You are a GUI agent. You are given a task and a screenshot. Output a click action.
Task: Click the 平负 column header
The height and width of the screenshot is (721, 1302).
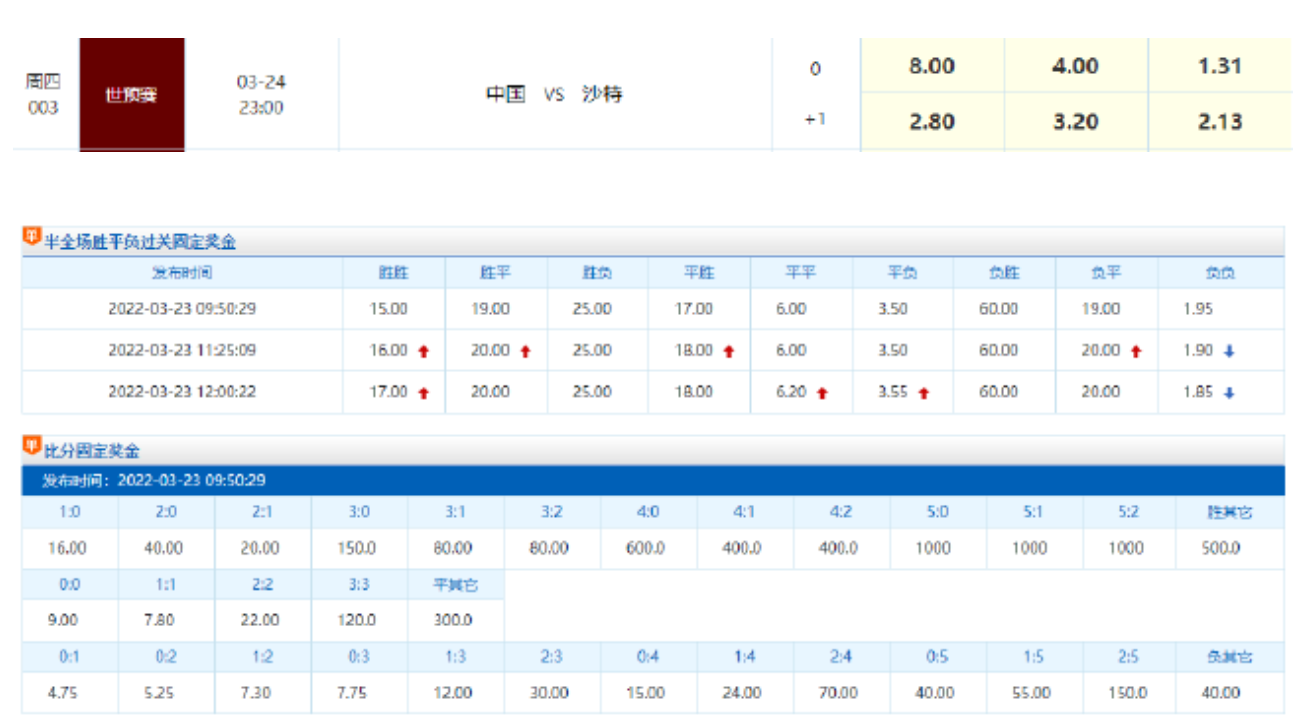coord(903,272)
